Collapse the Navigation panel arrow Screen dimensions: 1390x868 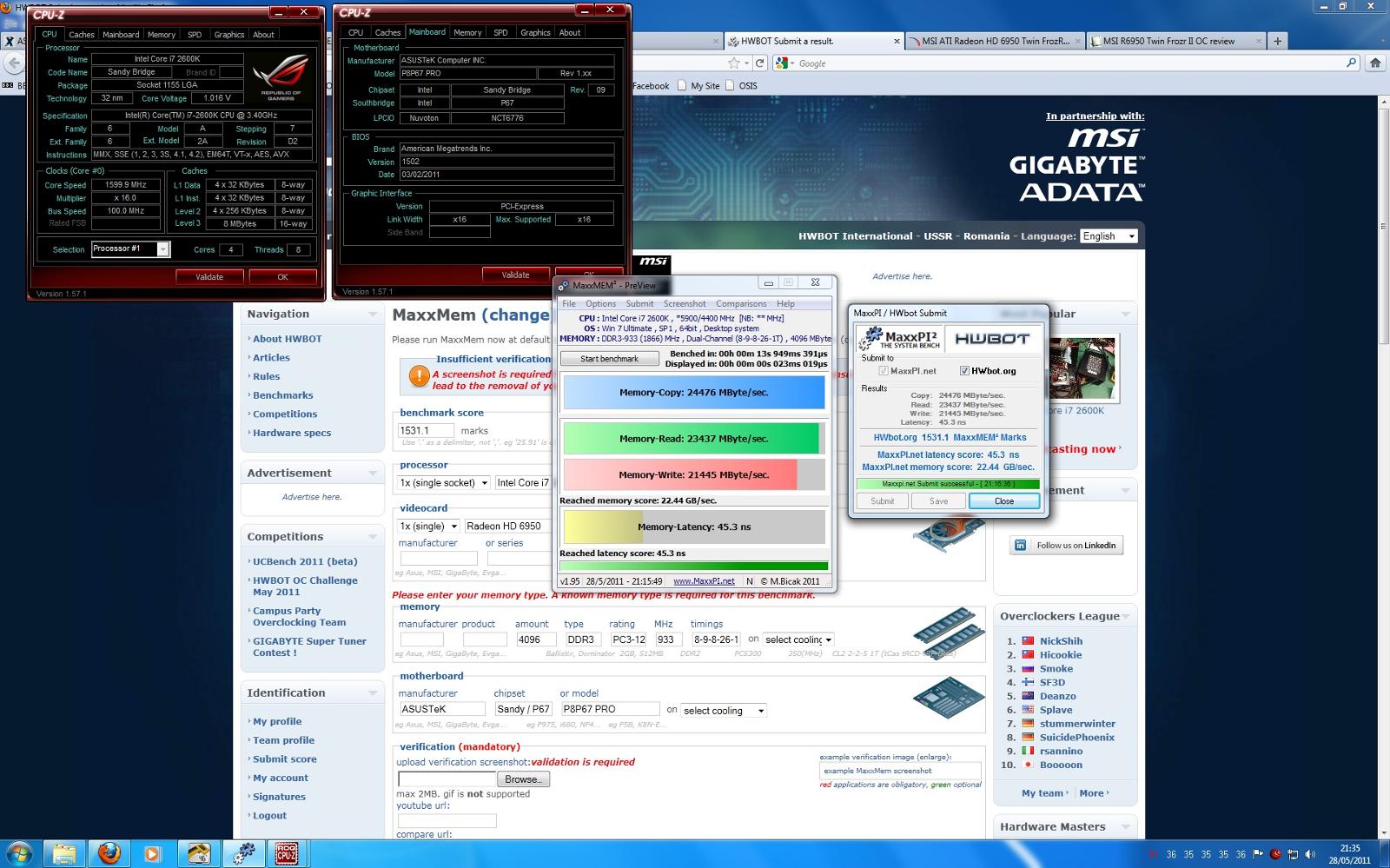pyautogui.click(x=373, y=315)
